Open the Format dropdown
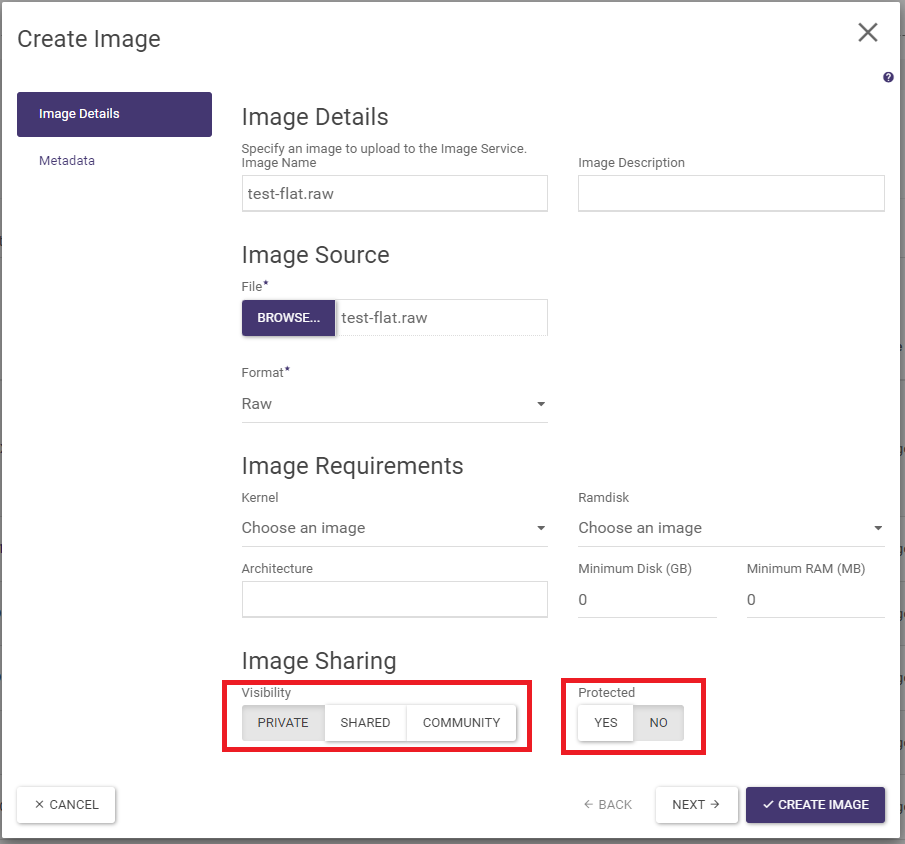The width and height of the screenshot is (905, 844). 394,404
